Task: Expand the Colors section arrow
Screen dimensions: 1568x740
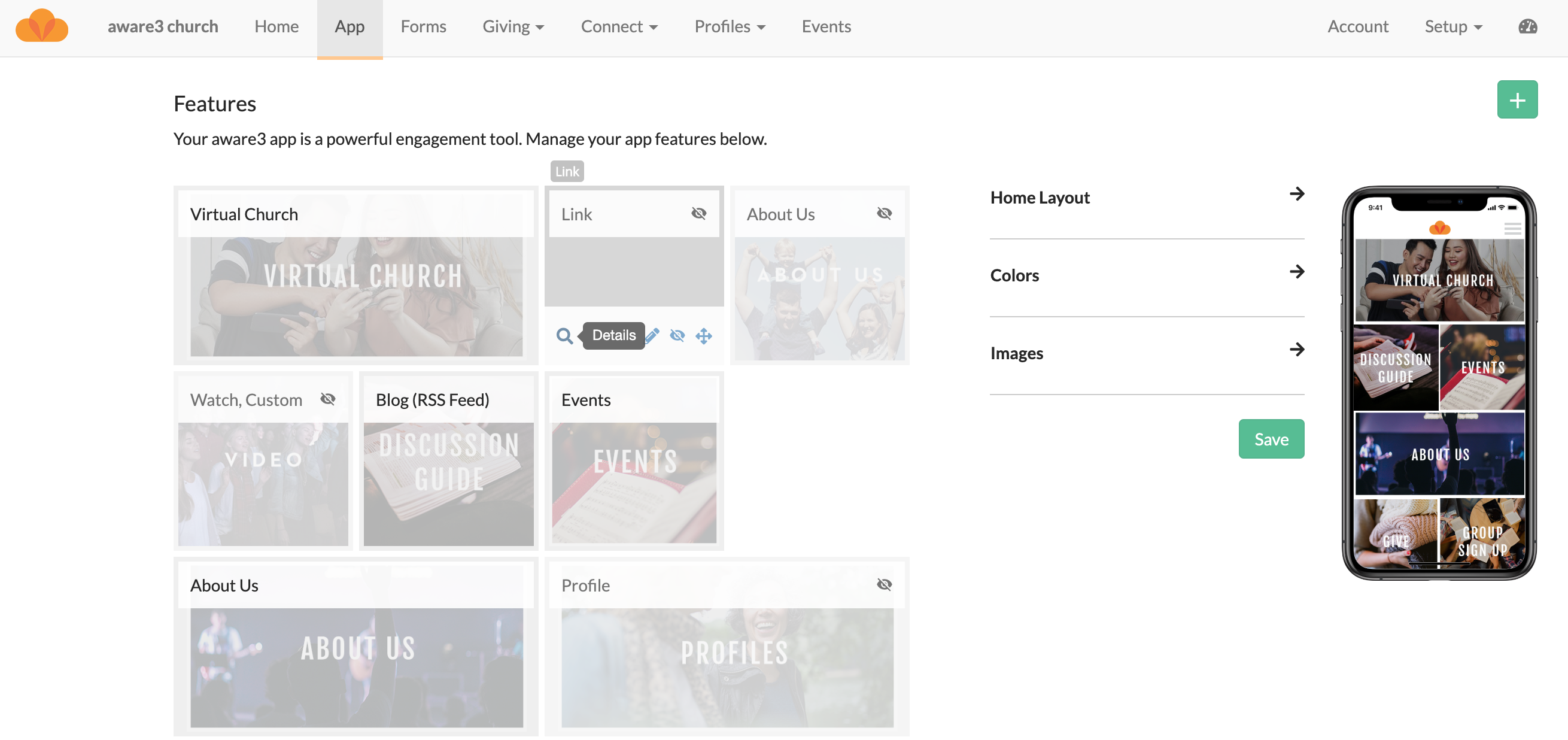Action: pyautogui.click(x=1296, y=272)
